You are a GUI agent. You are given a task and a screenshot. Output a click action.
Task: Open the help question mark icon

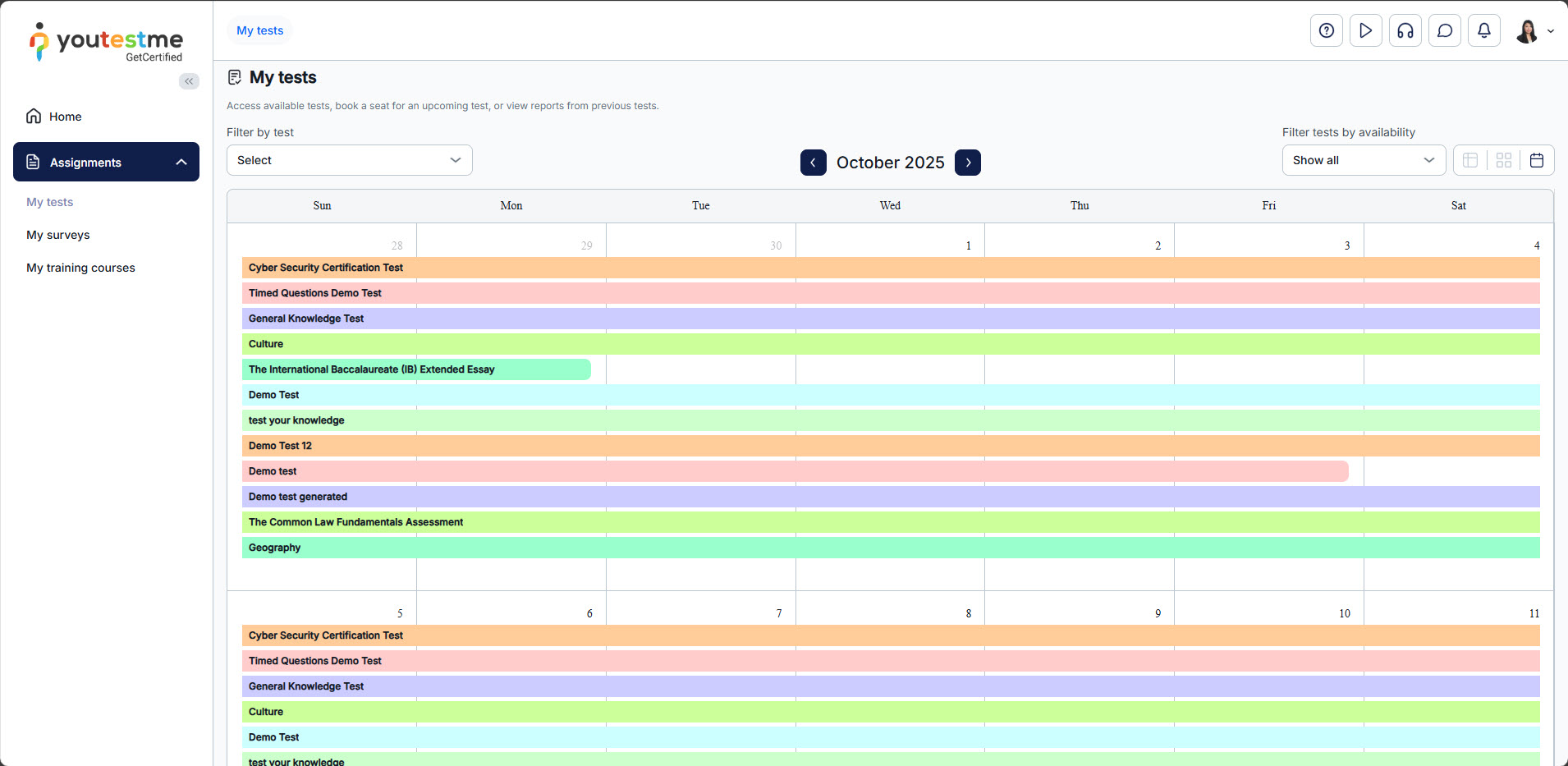click(x=1326, y=30)
